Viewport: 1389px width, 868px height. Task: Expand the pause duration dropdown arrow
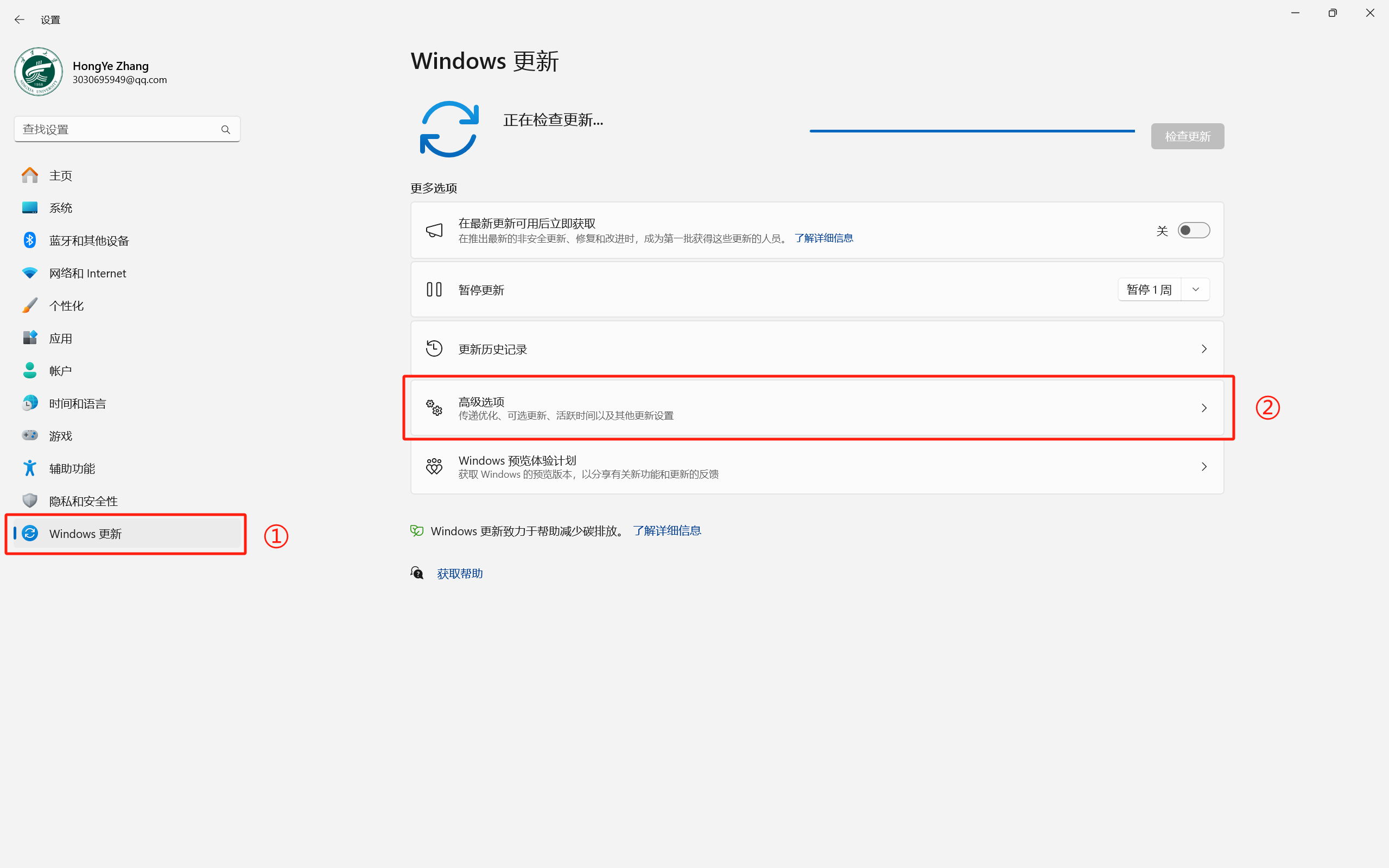[x=1196, y=289]
